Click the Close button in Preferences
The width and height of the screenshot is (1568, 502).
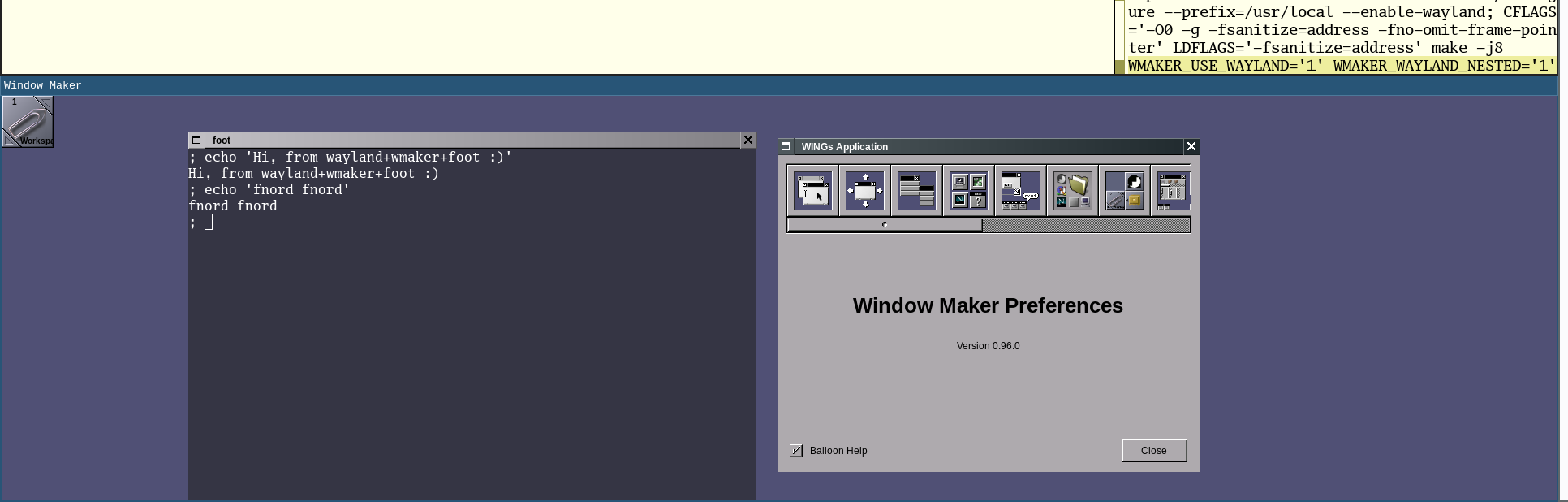click(x=1154, y=451)
